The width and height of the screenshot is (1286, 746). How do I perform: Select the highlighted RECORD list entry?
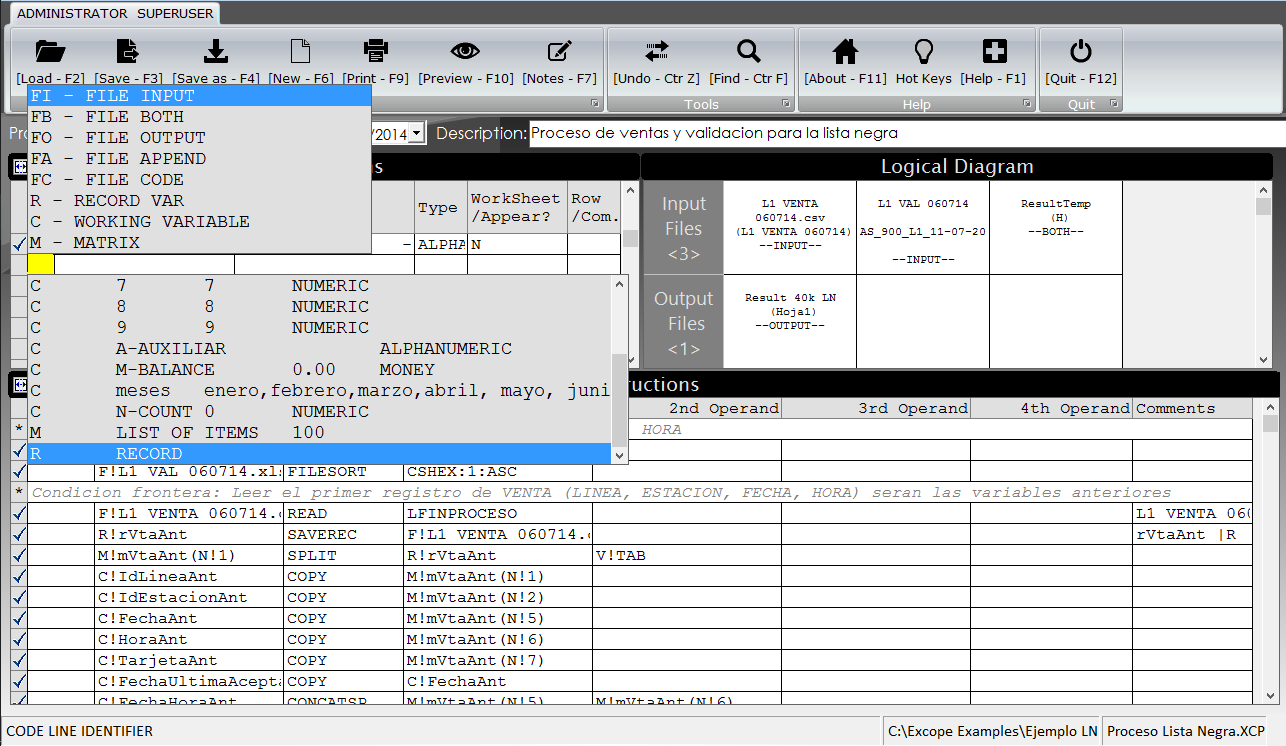pos(318,454)
